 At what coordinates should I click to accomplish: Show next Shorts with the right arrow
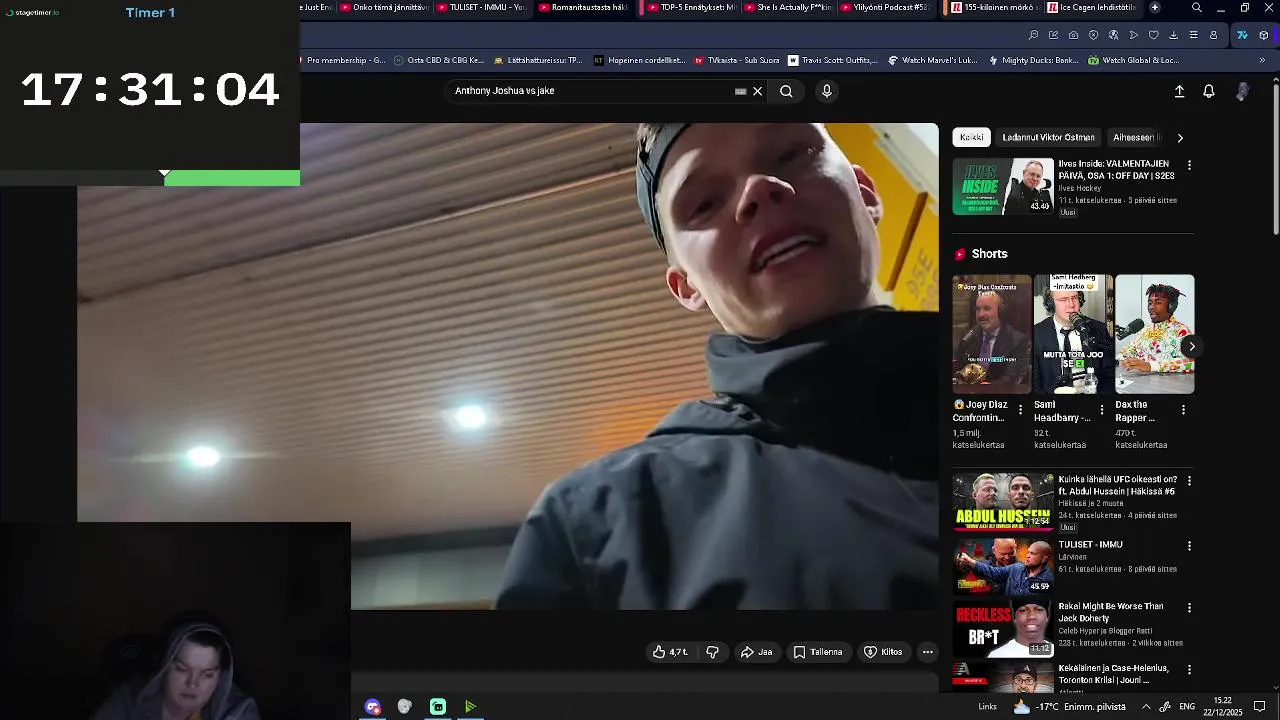1191,346
